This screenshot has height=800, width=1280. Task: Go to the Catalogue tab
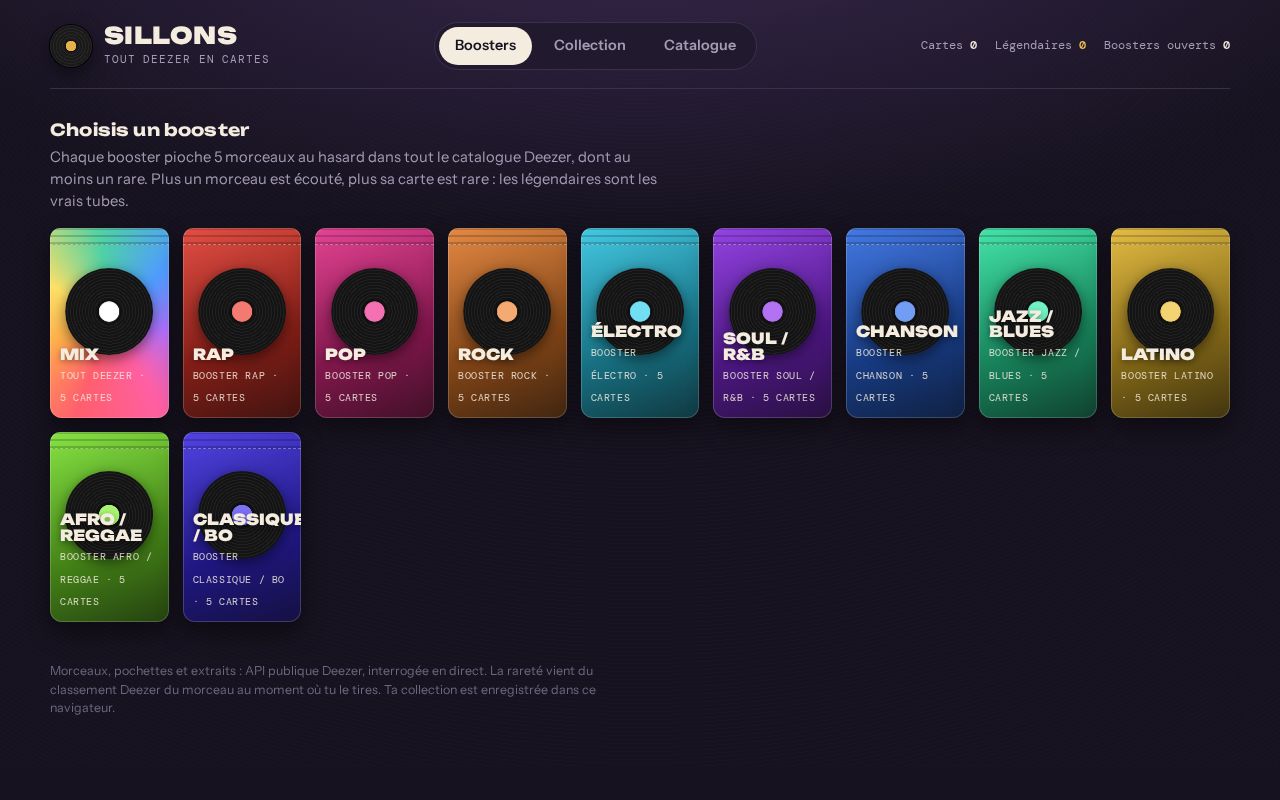[x=700, y=46]
